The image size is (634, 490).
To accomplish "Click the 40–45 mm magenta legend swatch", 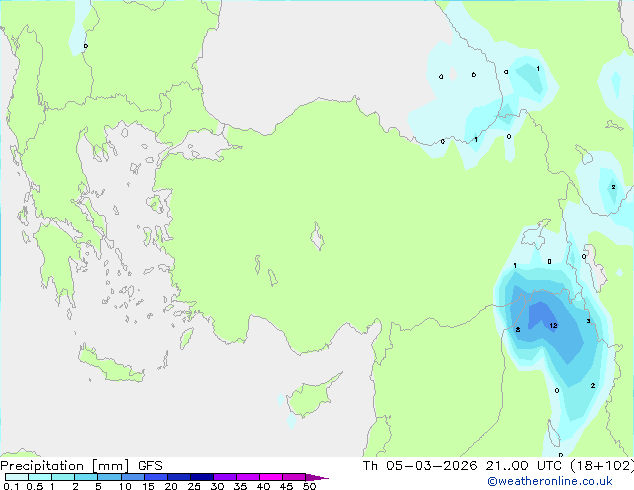I will [271, 477].
